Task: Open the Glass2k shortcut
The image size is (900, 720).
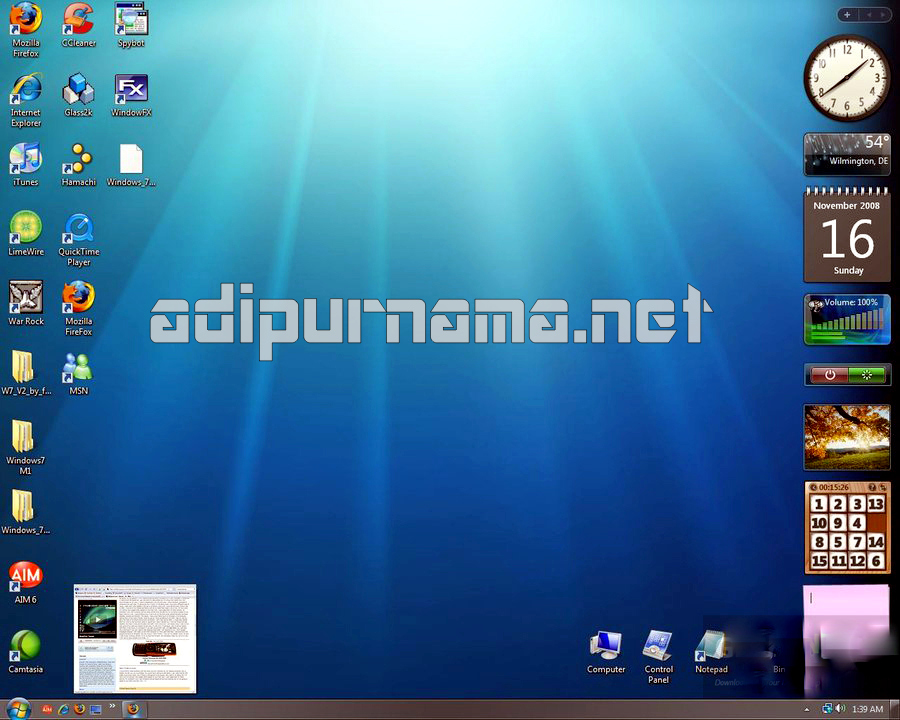Action: click(79, 95)
